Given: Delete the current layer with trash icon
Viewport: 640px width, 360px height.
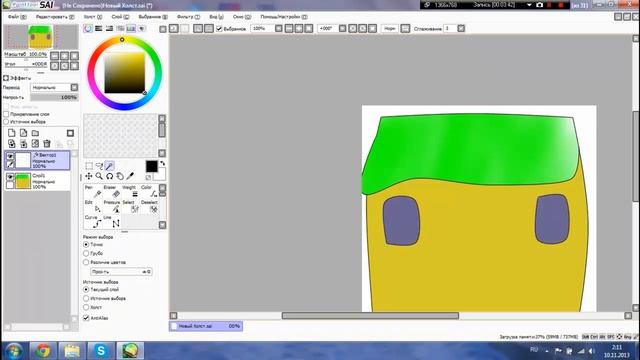Looking at the screenshot, I should (47, 143).
